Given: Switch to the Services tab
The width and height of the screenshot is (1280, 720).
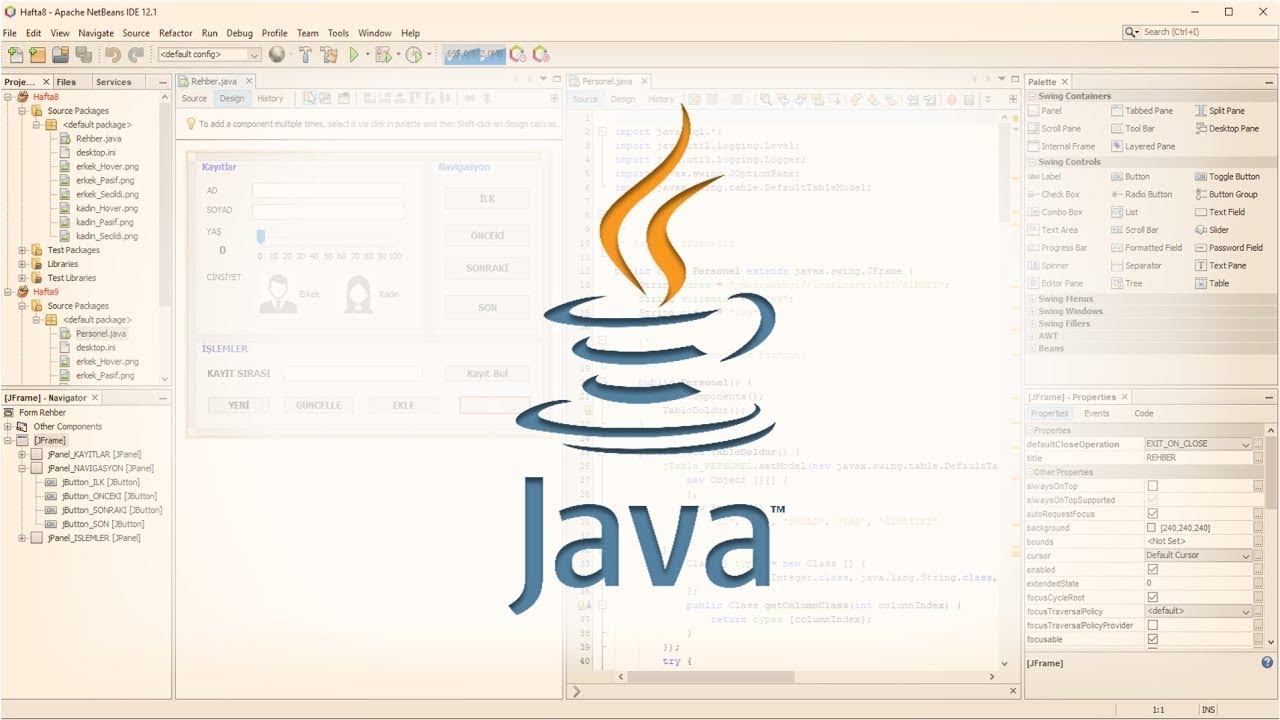Looking at the screenshot, I should tap(113, 82).
